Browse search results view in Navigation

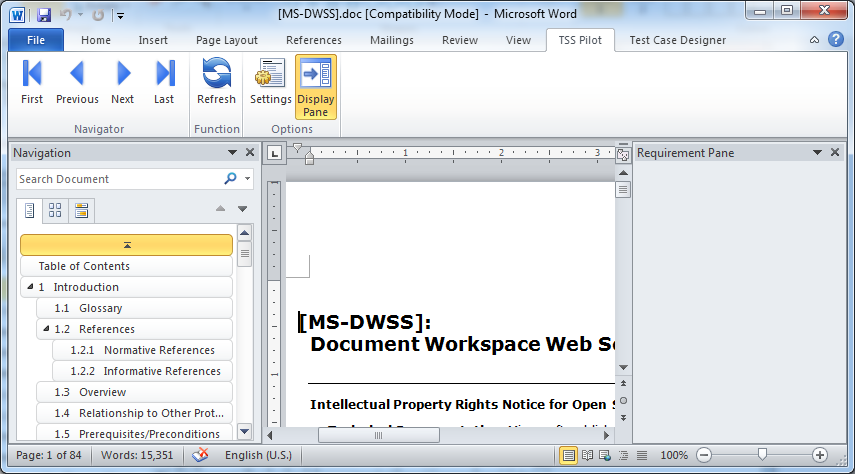(x=82, y=211)
